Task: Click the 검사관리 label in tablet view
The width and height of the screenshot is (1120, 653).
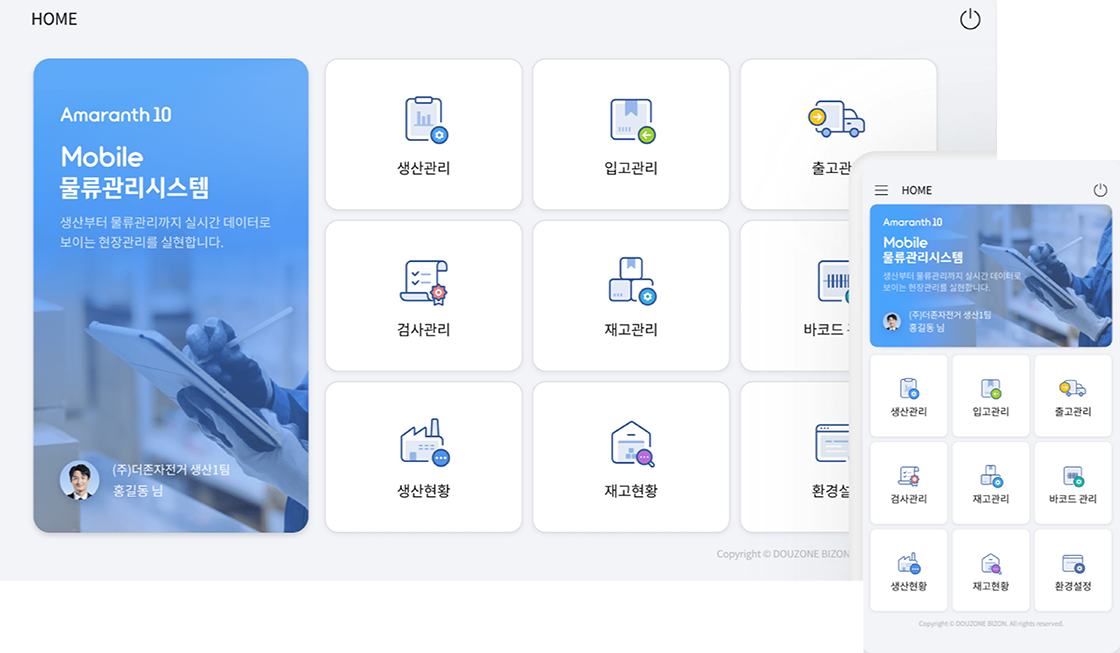Action: pyautogui.click(x=424, y=329)
